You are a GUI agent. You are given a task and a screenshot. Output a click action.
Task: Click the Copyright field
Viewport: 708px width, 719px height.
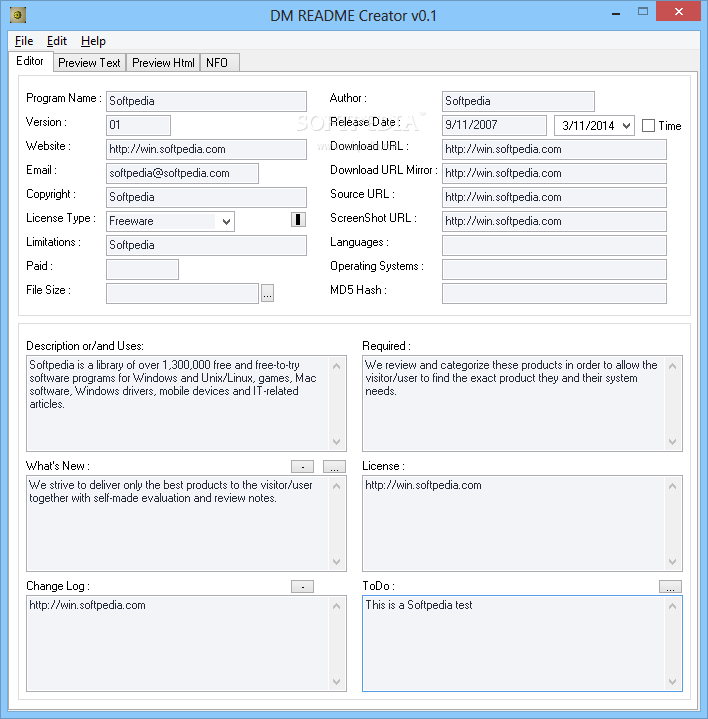click(206, 197)
